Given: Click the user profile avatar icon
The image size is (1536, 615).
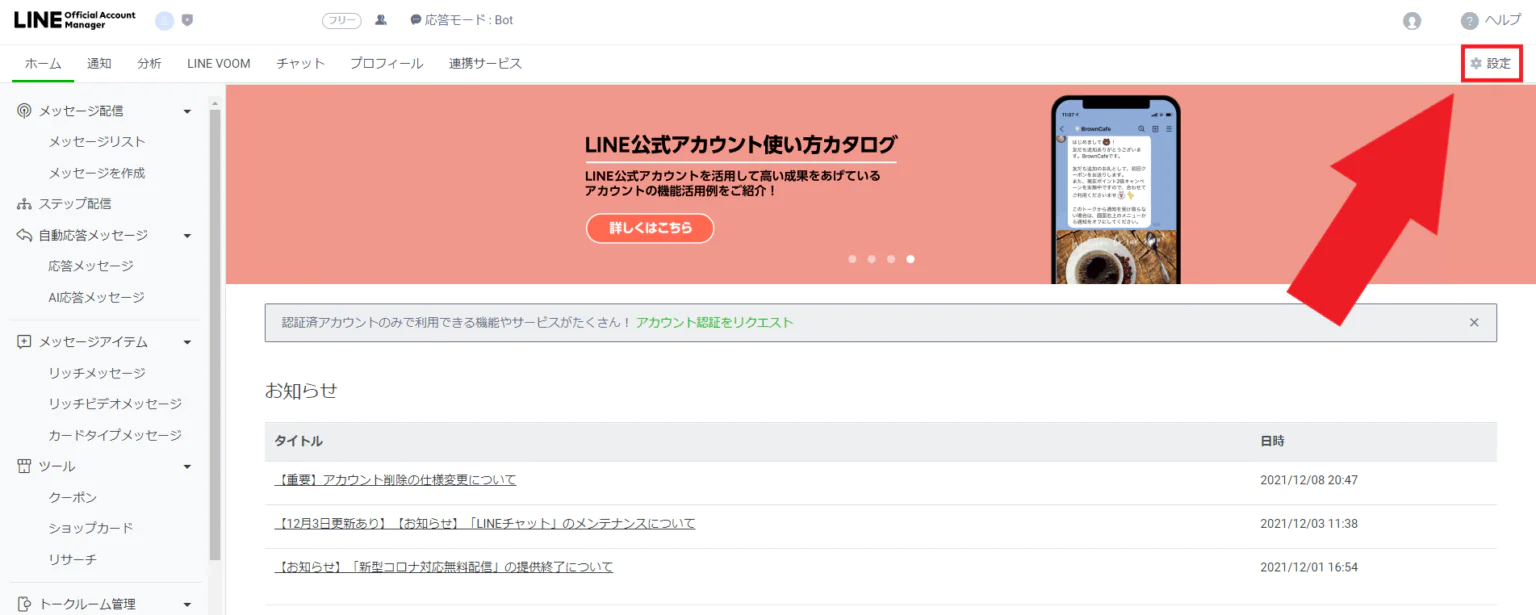Looking at the screenshot, I should click(1411, 21).
